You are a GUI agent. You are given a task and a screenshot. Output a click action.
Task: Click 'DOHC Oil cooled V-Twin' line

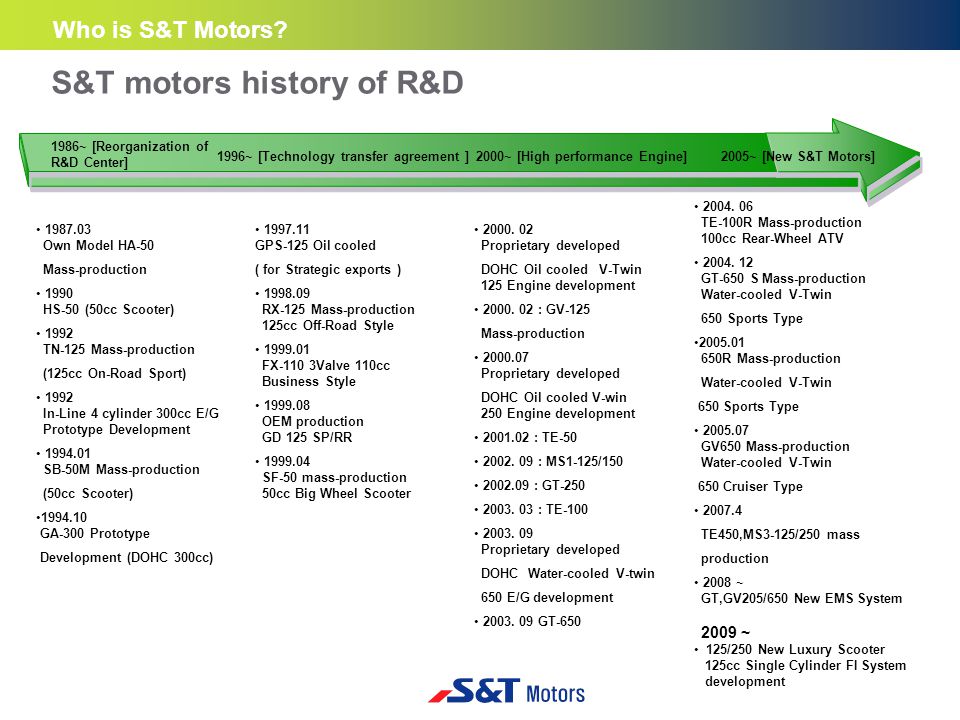(x=561, y=270)
